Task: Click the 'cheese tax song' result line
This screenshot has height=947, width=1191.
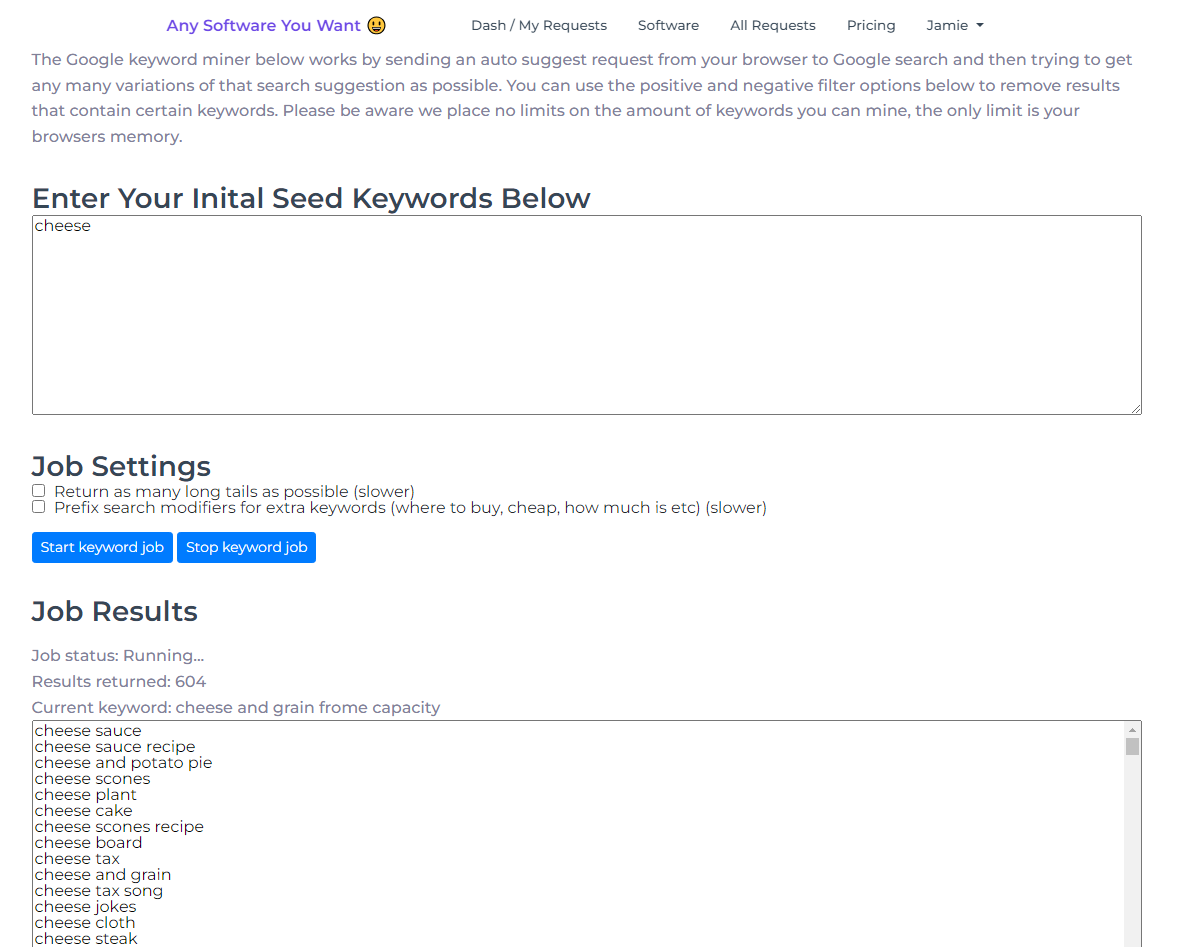Action: pyautogui.click(x=99, y=891)
